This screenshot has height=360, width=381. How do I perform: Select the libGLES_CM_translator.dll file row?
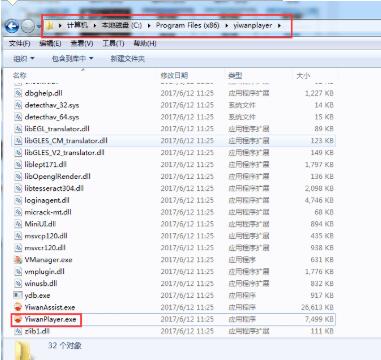pos(173,141)
